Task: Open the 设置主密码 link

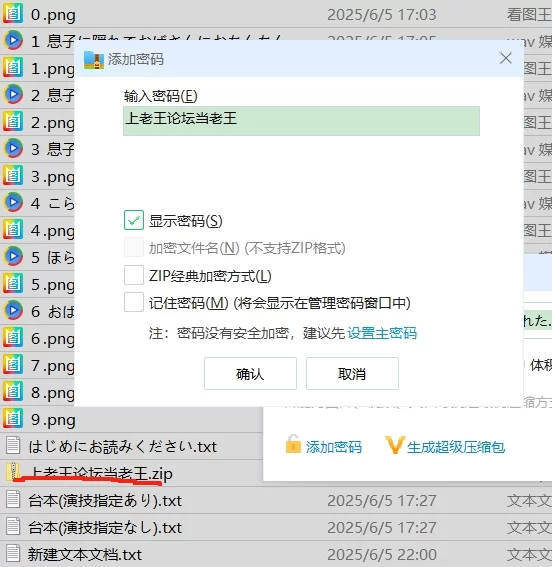Action: click(x=382, y=333)
